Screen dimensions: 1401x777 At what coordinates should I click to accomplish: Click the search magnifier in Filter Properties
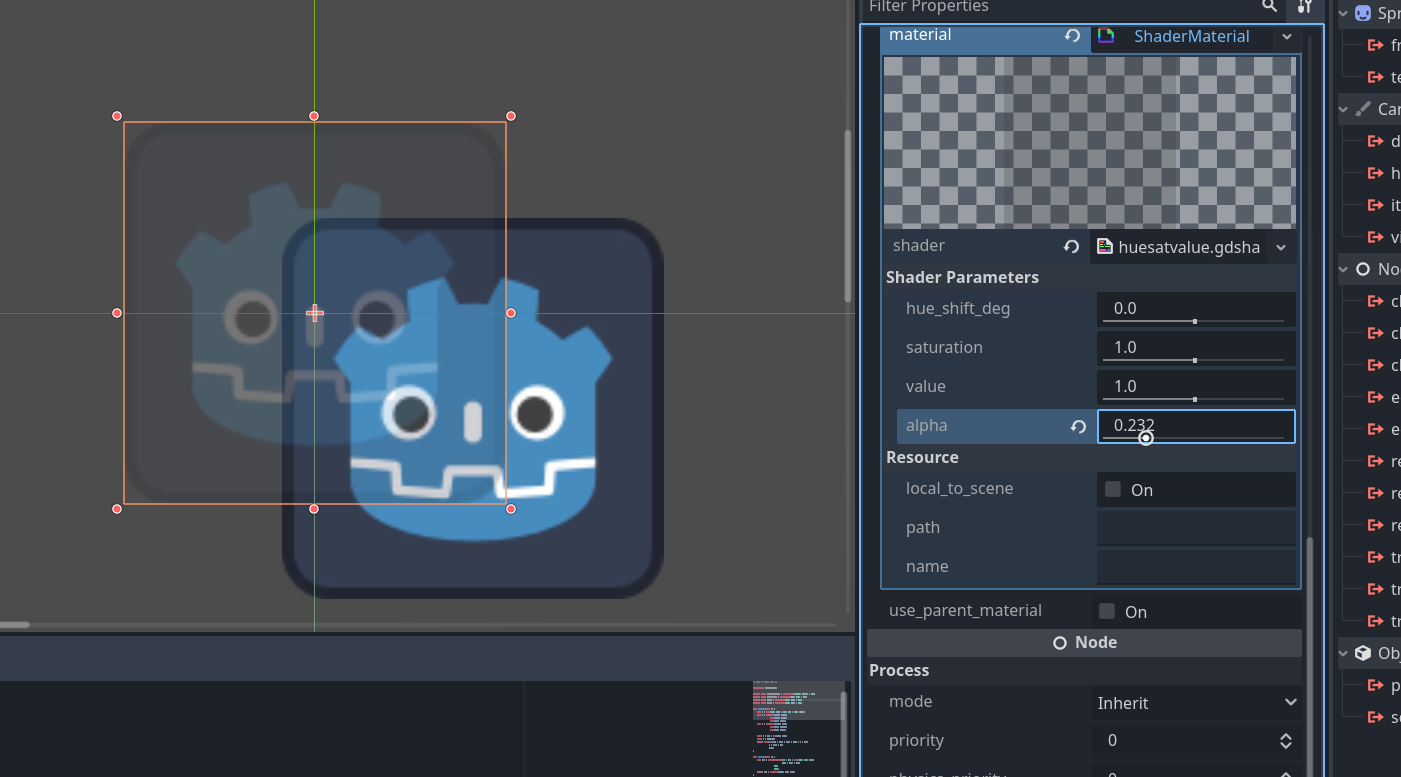(x=1269, y=6)
